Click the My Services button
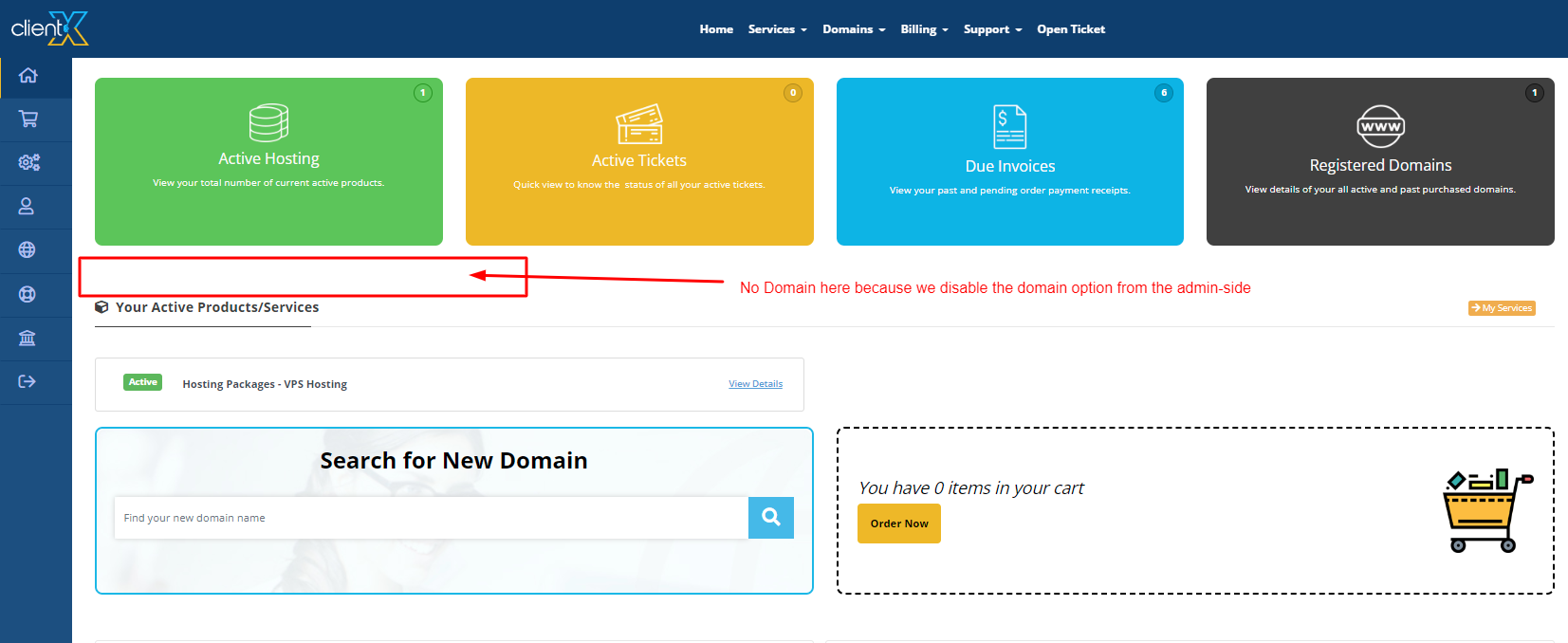The image size is (1568, 643). [x=1502, y=308]
